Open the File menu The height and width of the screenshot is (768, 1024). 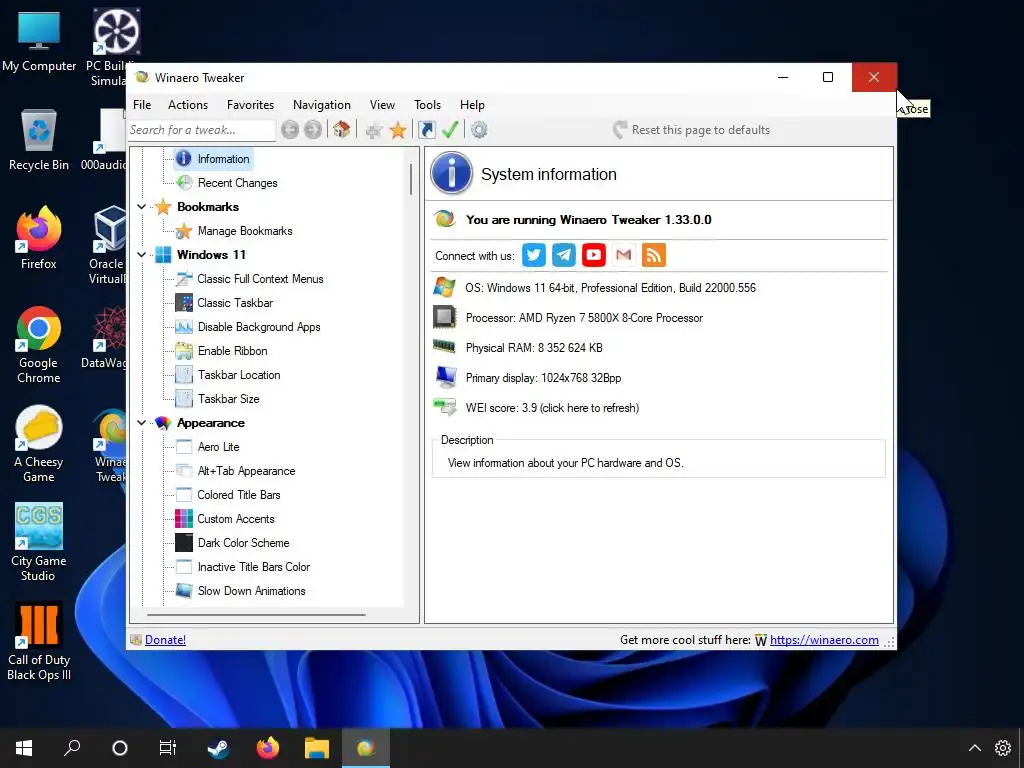point(142,104)
